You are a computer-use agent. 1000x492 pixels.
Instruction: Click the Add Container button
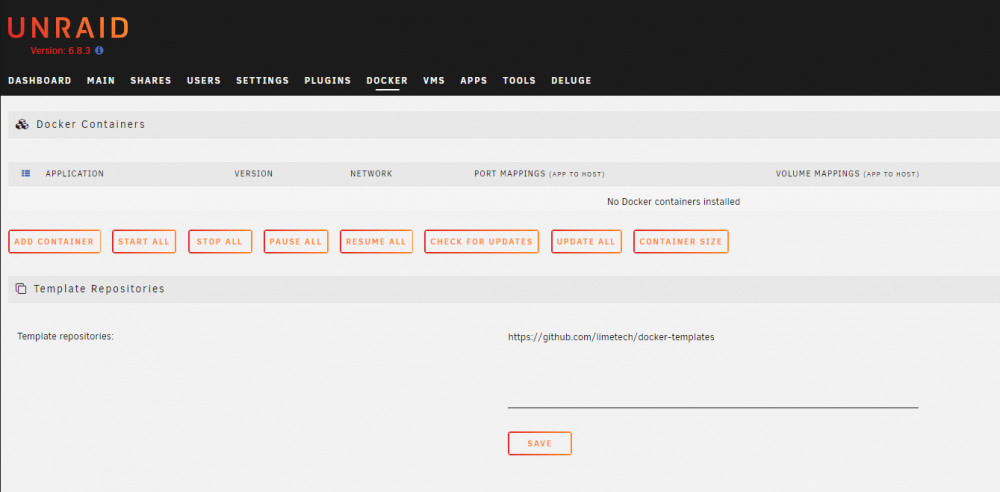point(54,242)
